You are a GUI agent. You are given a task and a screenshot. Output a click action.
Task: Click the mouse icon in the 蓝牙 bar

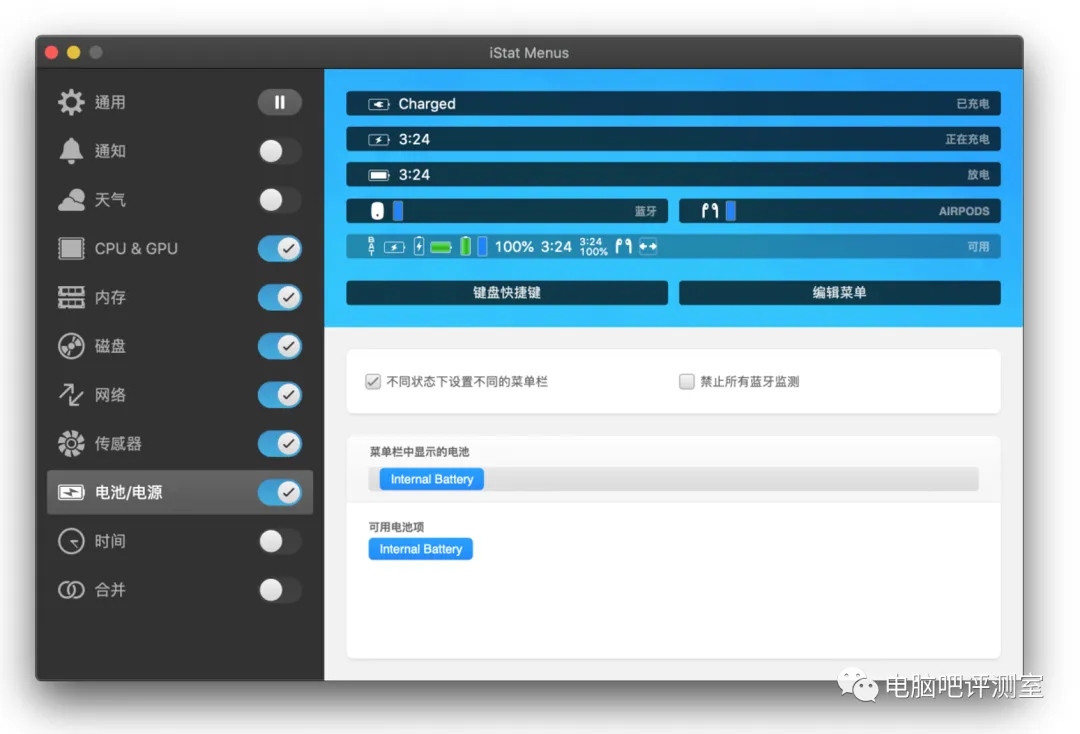tap(377, 211)
